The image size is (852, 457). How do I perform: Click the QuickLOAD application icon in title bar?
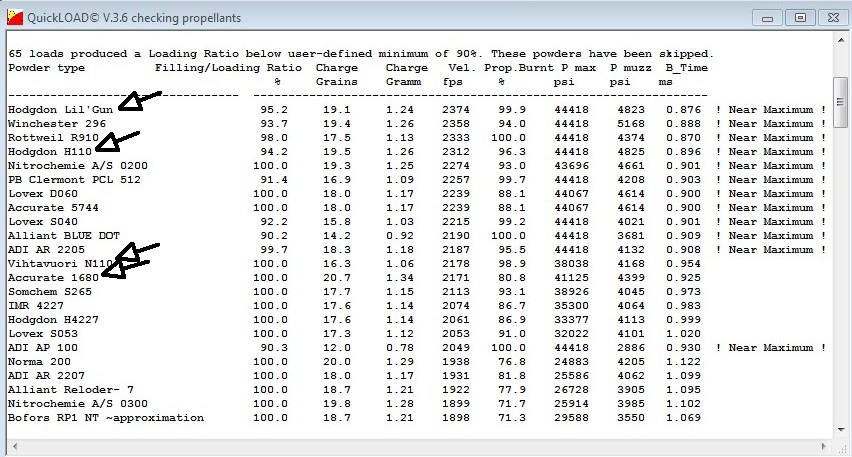[15, 17]
